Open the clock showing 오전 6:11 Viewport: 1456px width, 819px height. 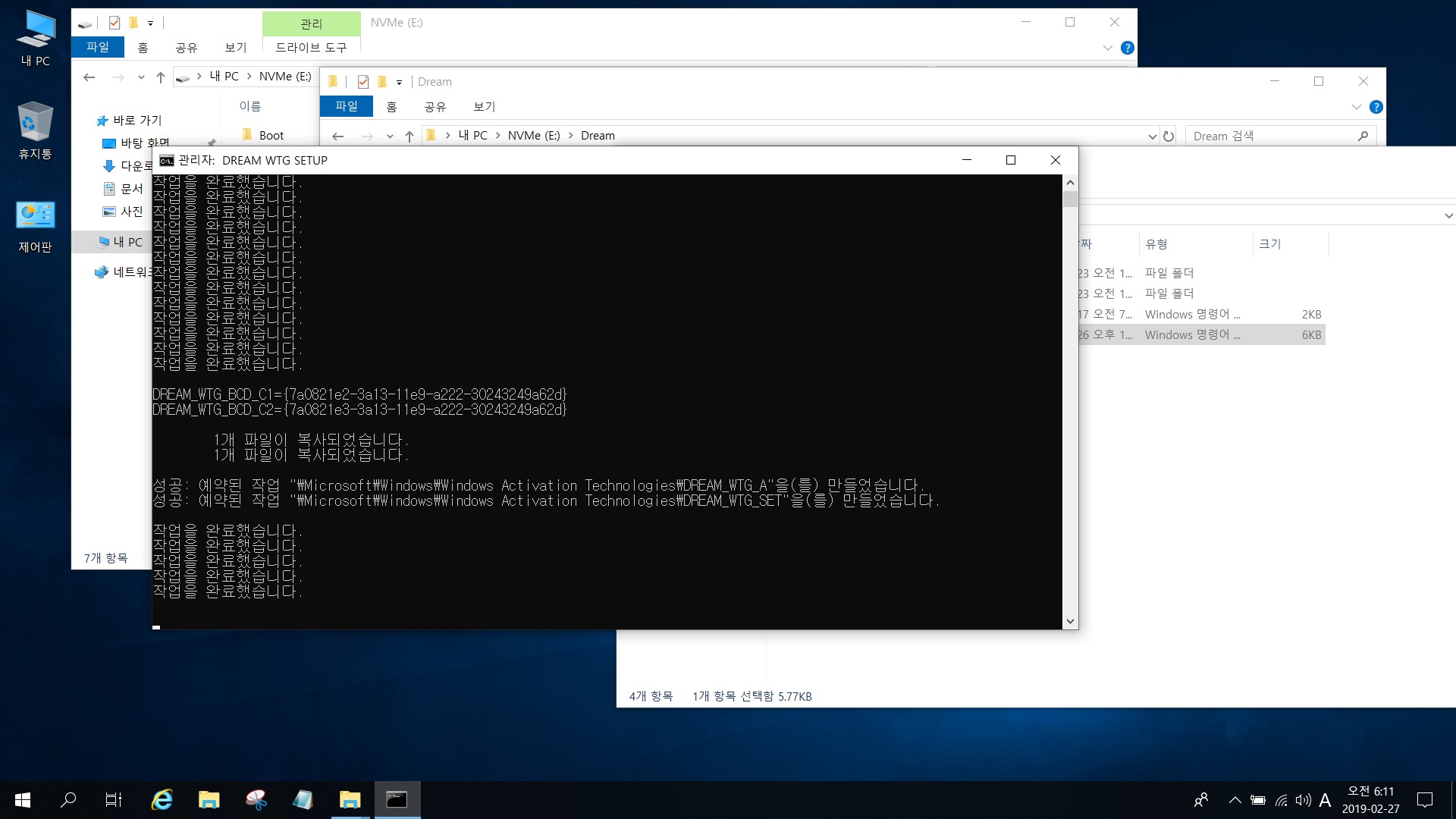point(1370,792)
